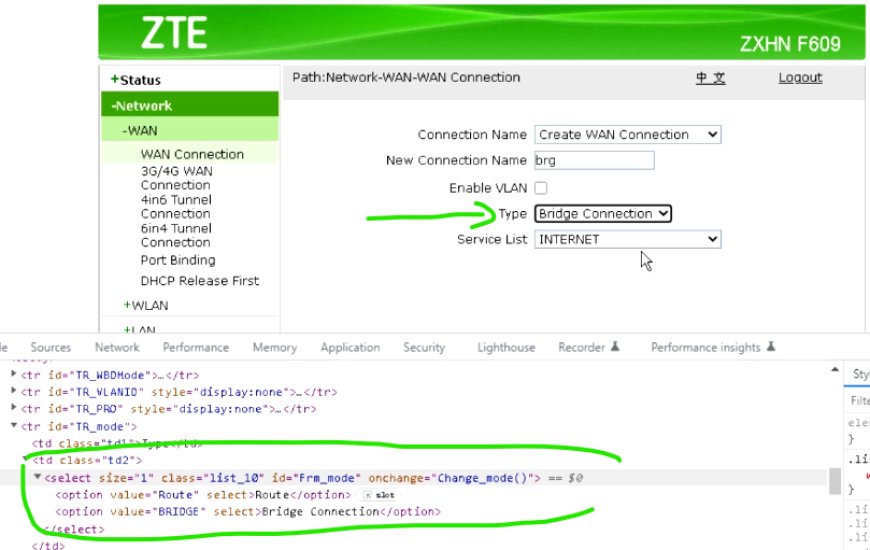Switch to DevTools Performance tab
The height and width of the screenshot is (550, 870).
click(x=196, y=347)
